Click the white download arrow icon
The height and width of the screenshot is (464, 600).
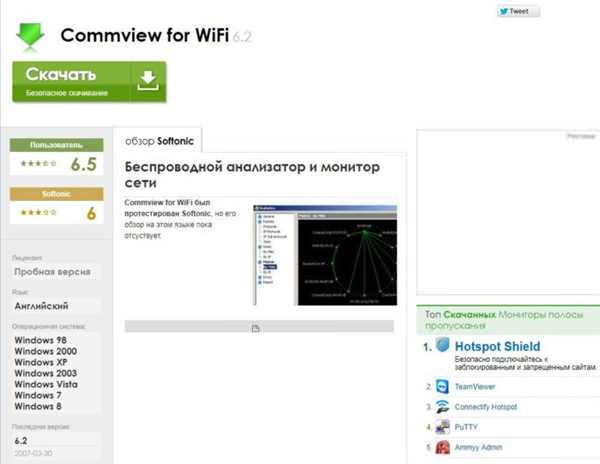[148, 81]
